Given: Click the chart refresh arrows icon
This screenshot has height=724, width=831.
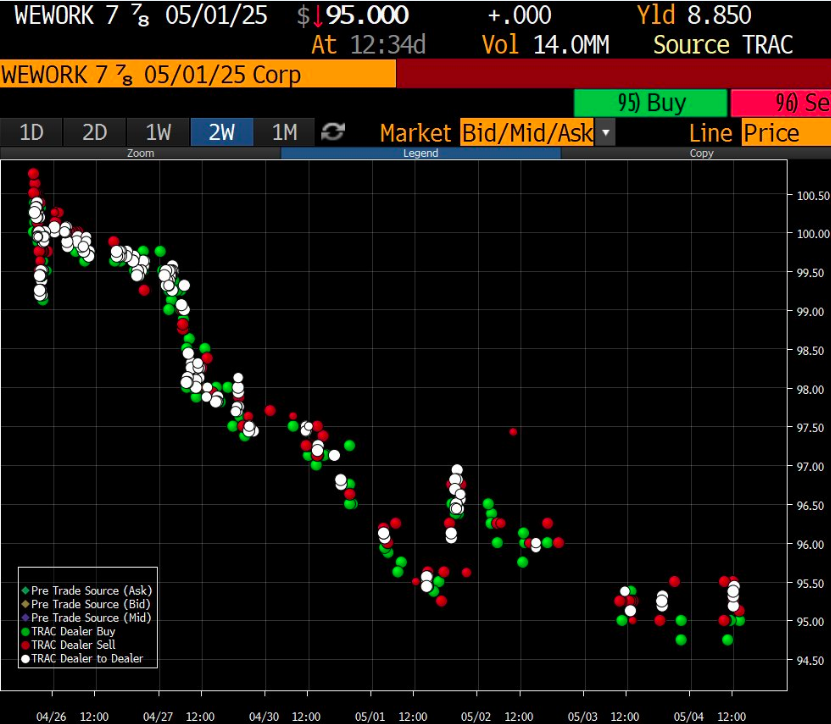Looking at the screenshot, I should pyautogui.click(x=333, y=131).
